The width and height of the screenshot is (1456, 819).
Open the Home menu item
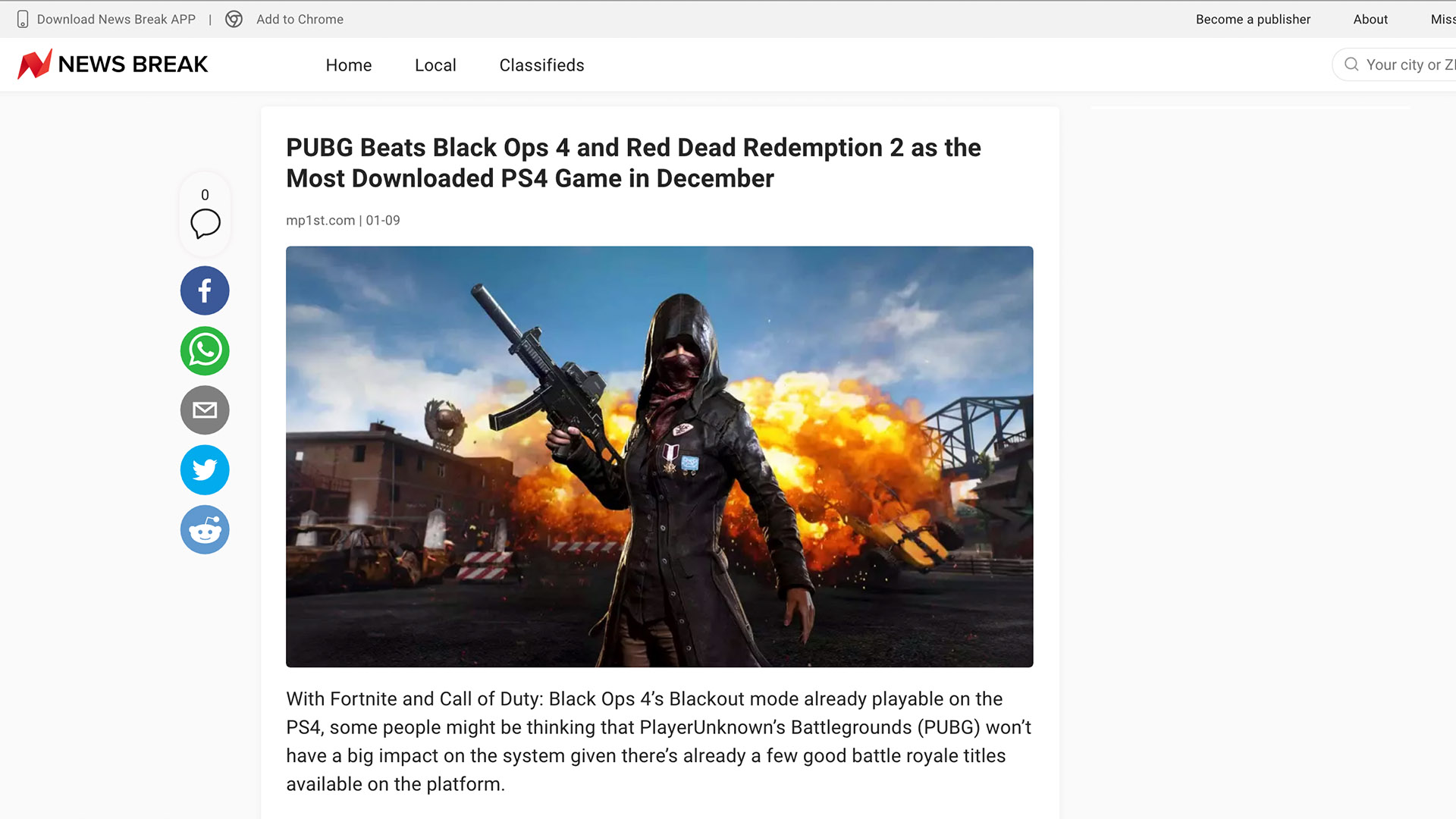pyautogui.click(x=349, y=65)
